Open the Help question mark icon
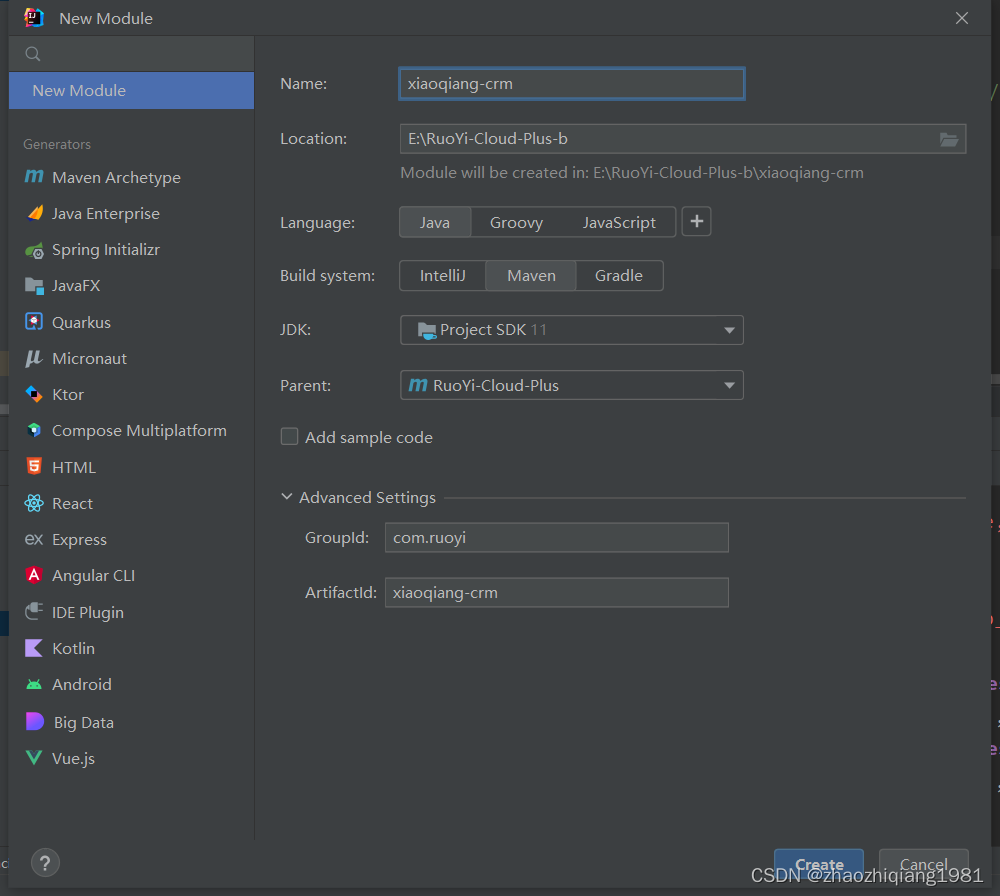1000x896 pixels. 45,862
